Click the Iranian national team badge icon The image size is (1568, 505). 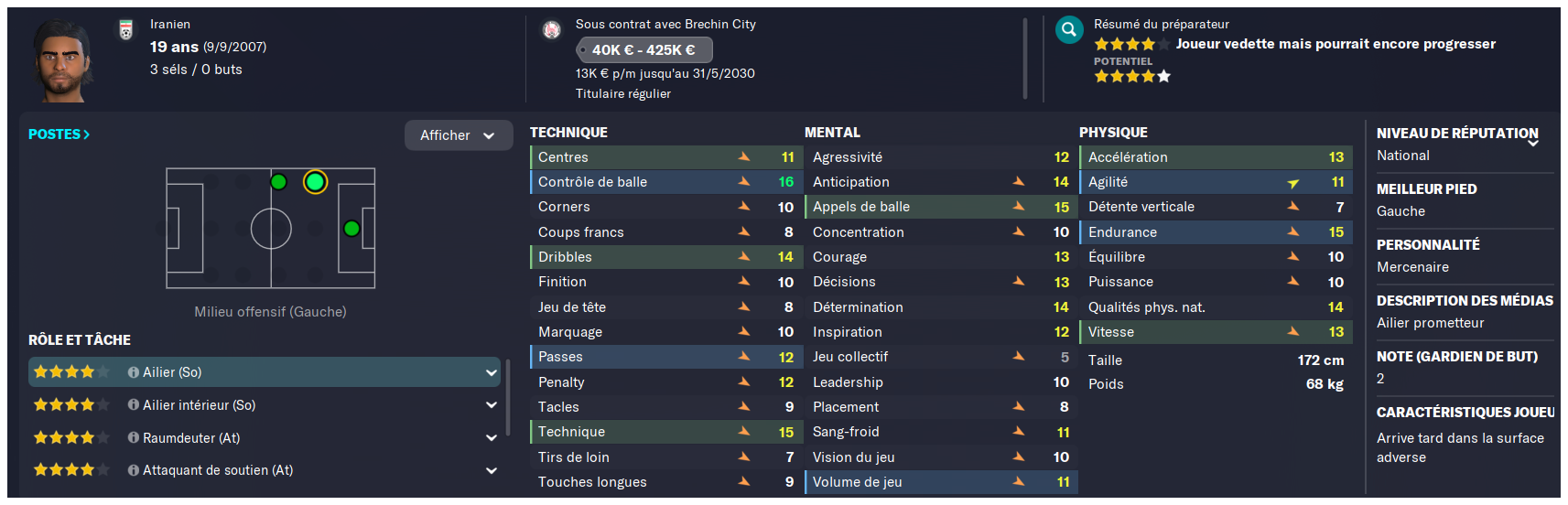[x=126, y=29]
